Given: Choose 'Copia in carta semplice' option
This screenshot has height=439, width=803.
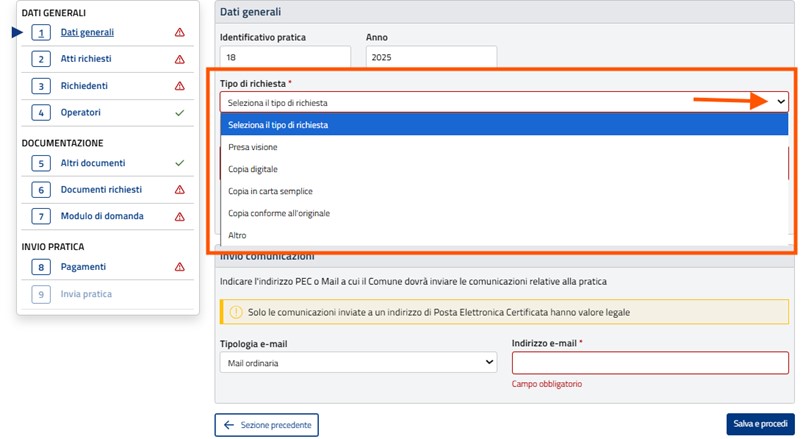Looking at the screenshot, I should pos(270,191).
